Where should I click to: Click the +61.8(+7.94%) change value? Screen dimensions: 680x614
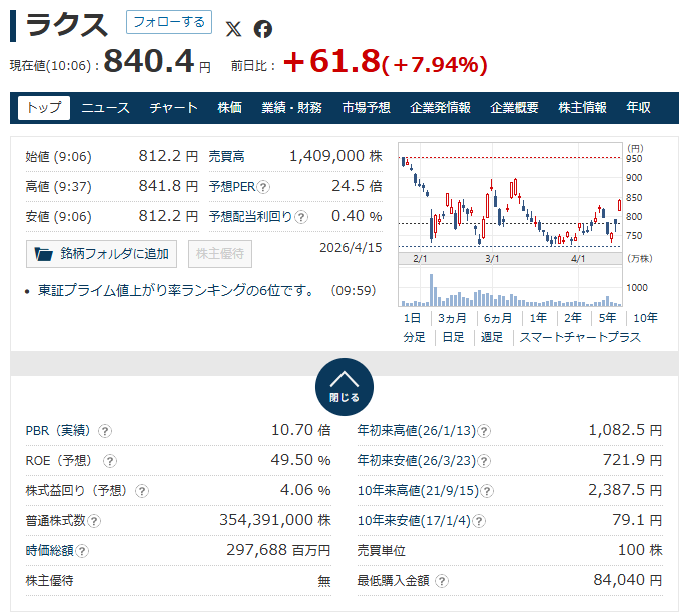point(385,61)
